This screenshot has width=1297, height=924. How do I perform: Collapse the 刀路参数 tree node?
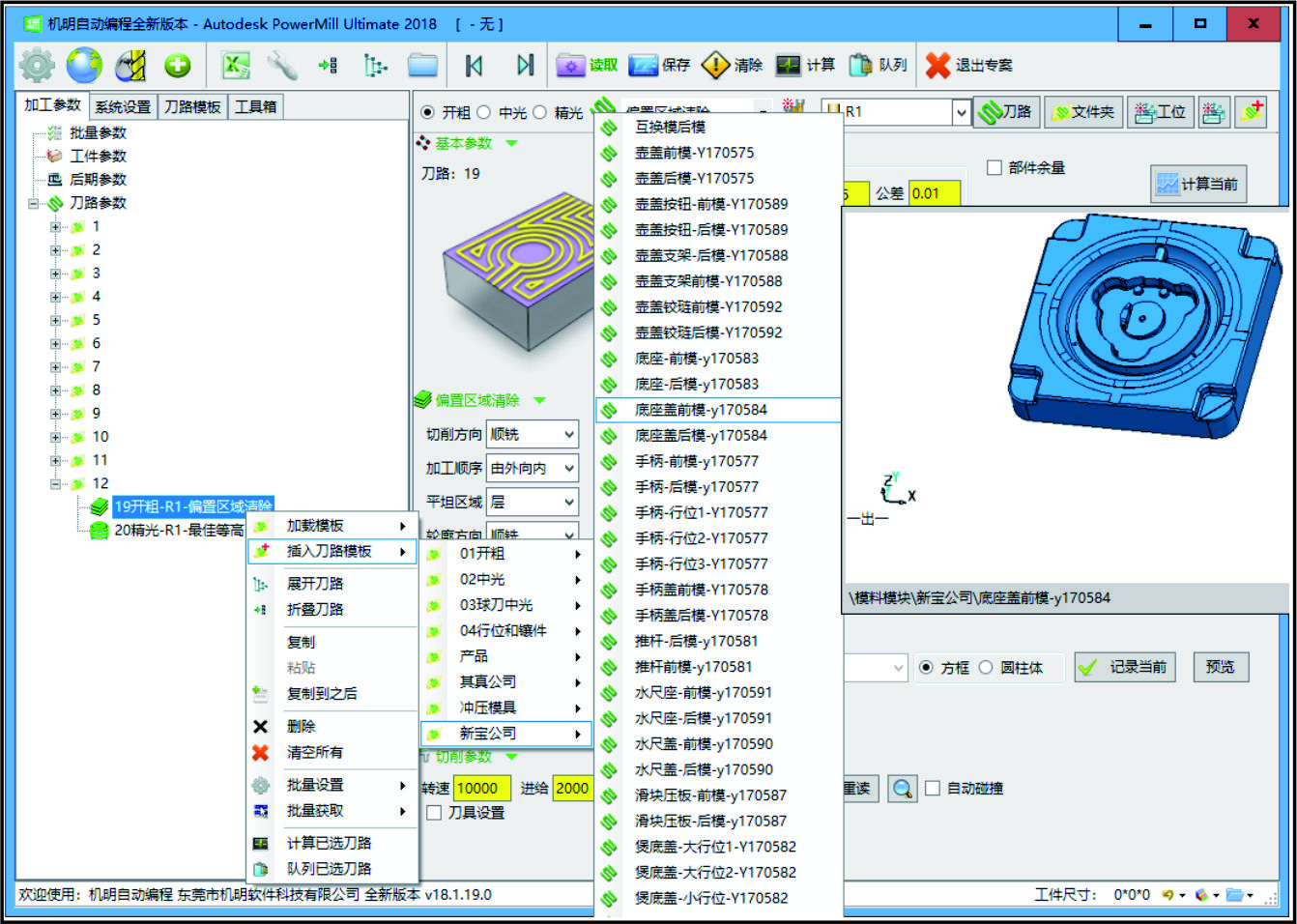33,204
